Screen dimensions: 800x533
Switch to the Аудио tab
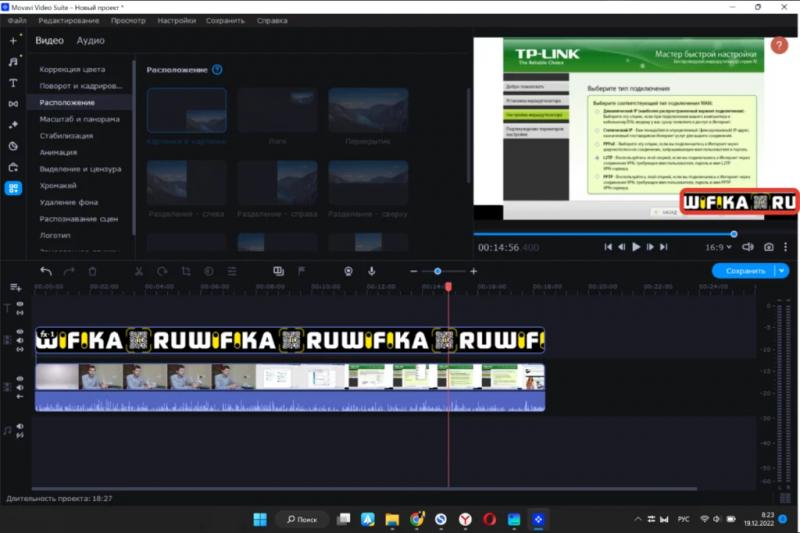coord(91,41)
